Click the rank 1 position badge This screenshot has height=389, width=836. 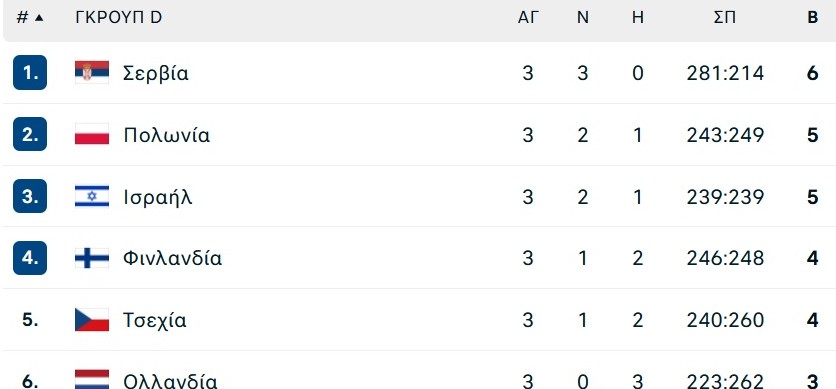pyautogui.click(x=30, y=72)
